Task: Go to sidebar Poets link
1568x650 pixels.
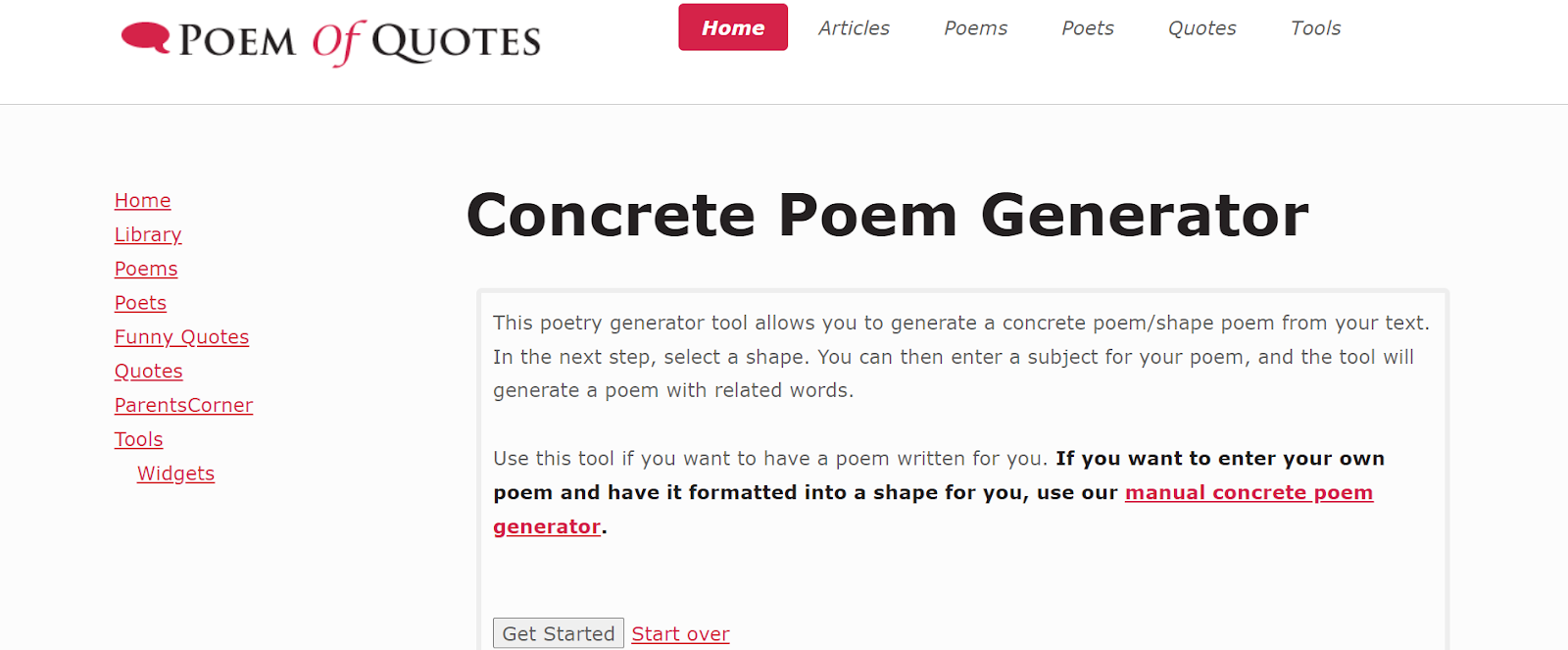Action: tap(140, 304)
